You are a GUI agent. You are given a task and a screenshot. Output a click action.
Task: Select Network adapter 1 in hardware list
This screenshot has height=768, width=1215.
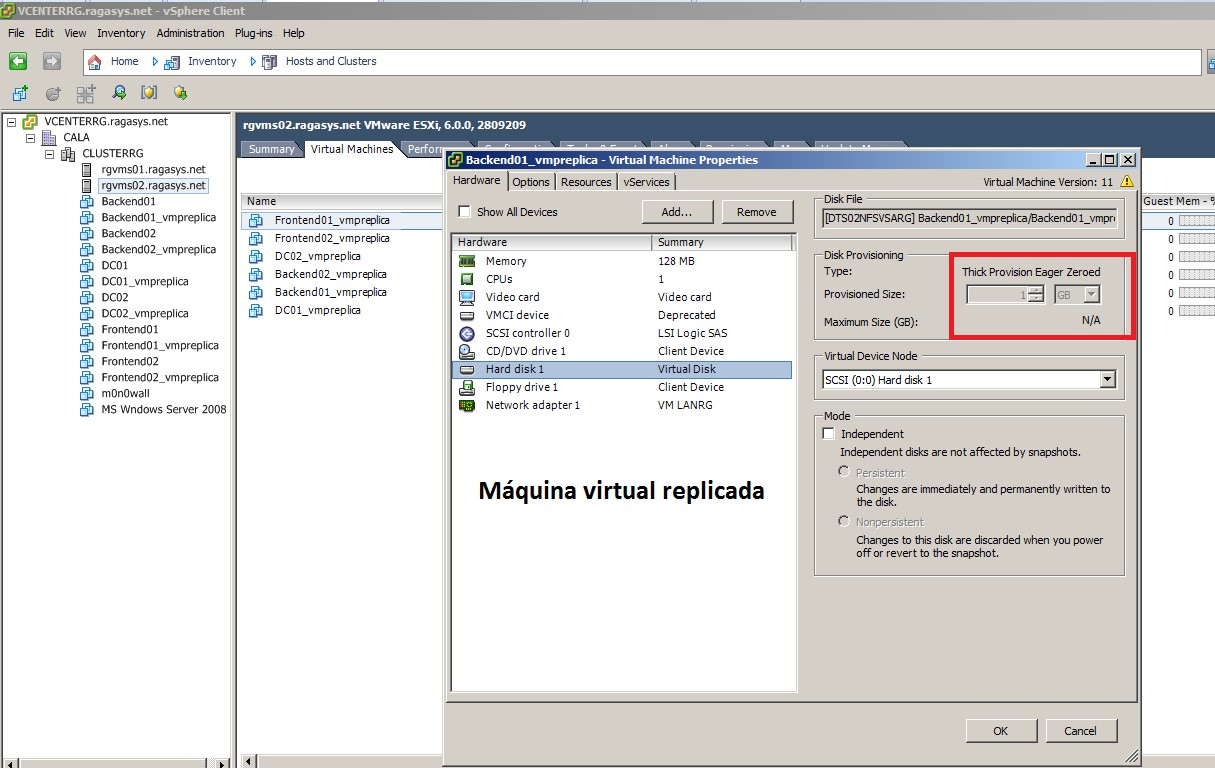pos(622,405)
